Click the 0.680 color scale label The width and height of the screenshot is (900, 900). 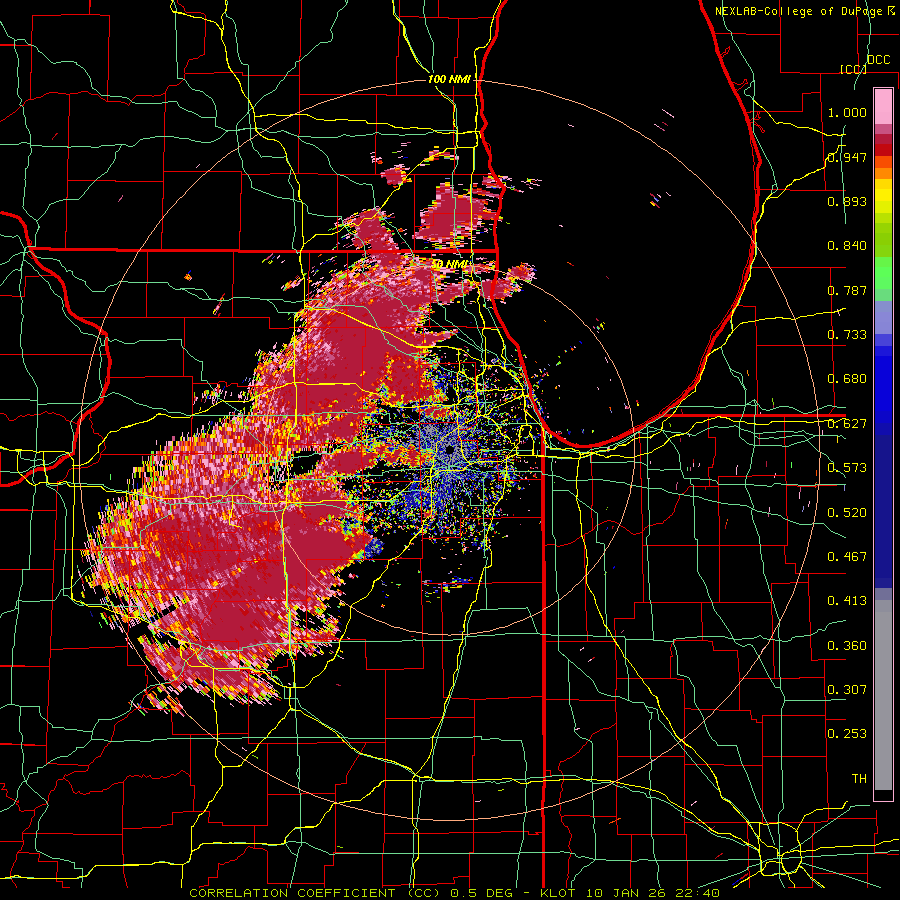click(x=847, y=379)
